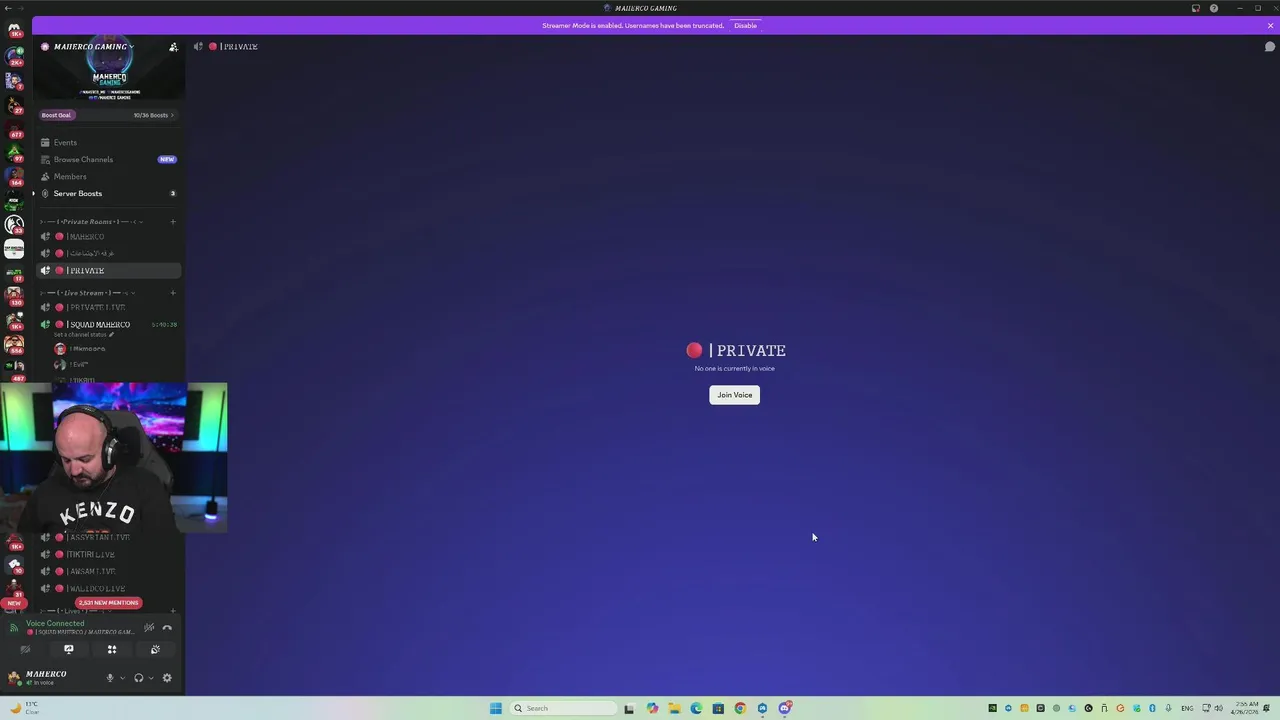Open the server with the 2K+ badge
The height and width of the screenshot is (720, 1280).
[x=14, y=56]
